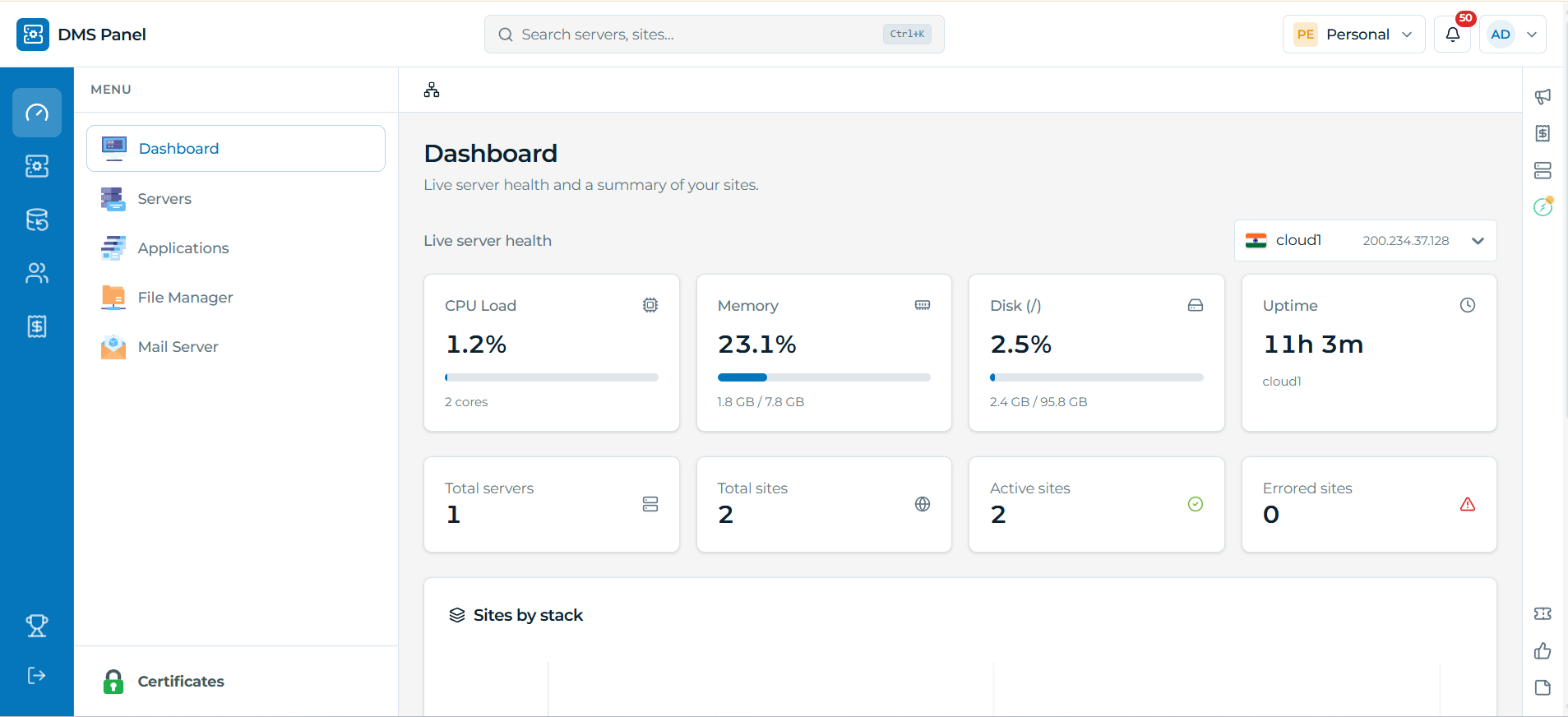
Task: Click the 1.8 GB / 7.8 GB memory text
Action: click(x=761, y=402)
